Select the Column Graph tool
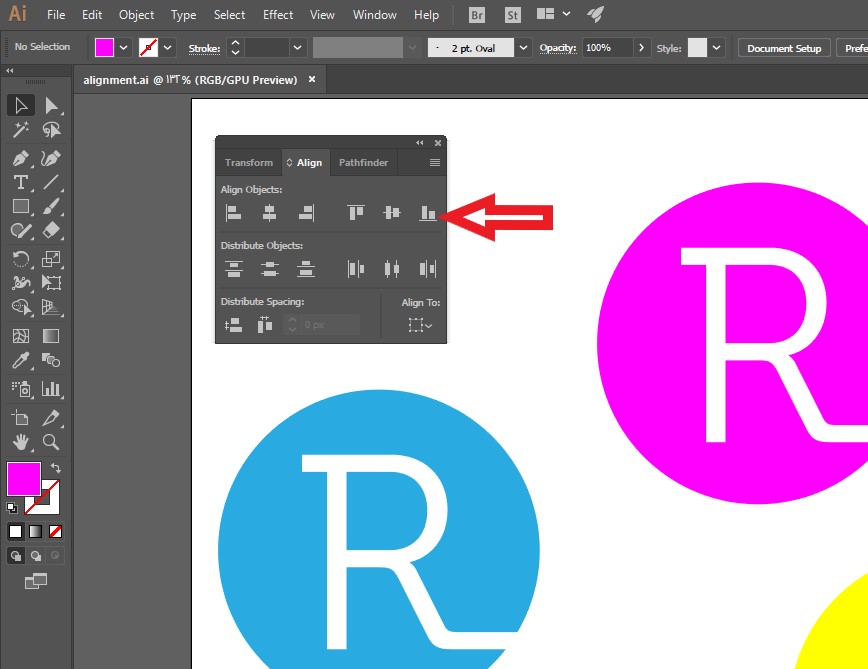Viewport: 868px width, 669px height. coord(51,389)
